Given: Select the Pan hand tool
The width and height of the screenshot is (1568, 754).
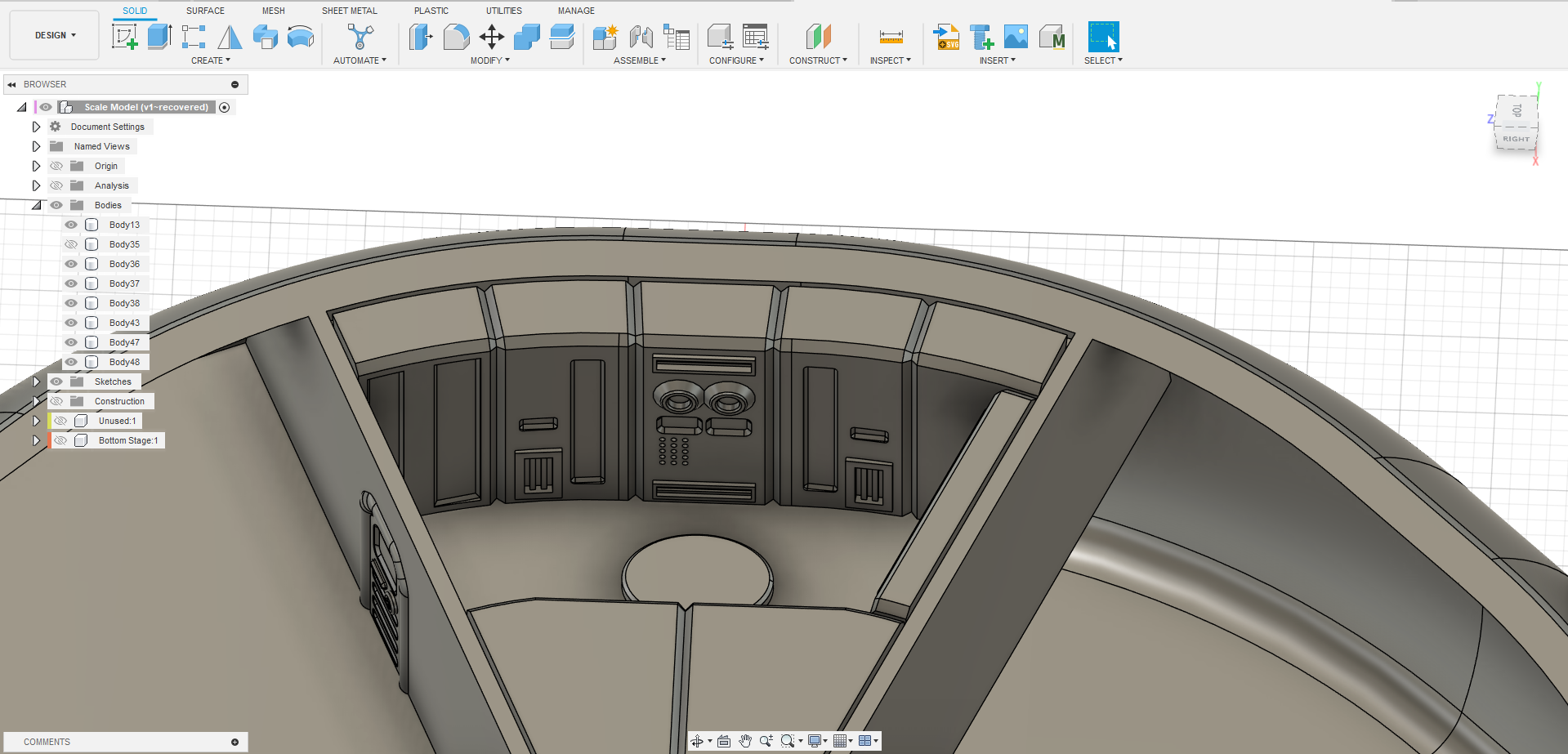Looking at the screenshot, I should point(745,741).
